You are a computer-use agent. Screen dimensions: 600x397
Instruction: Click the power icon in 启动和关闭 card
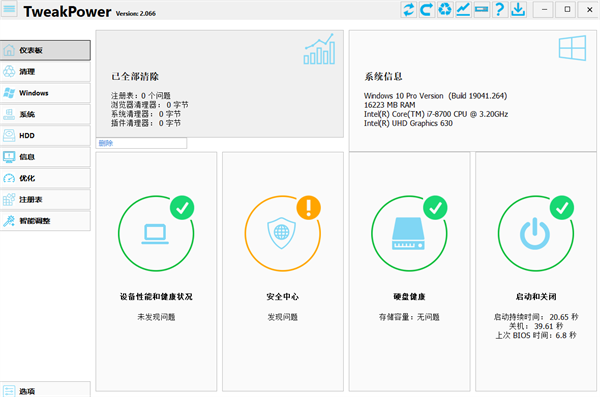tap(535, 234)
